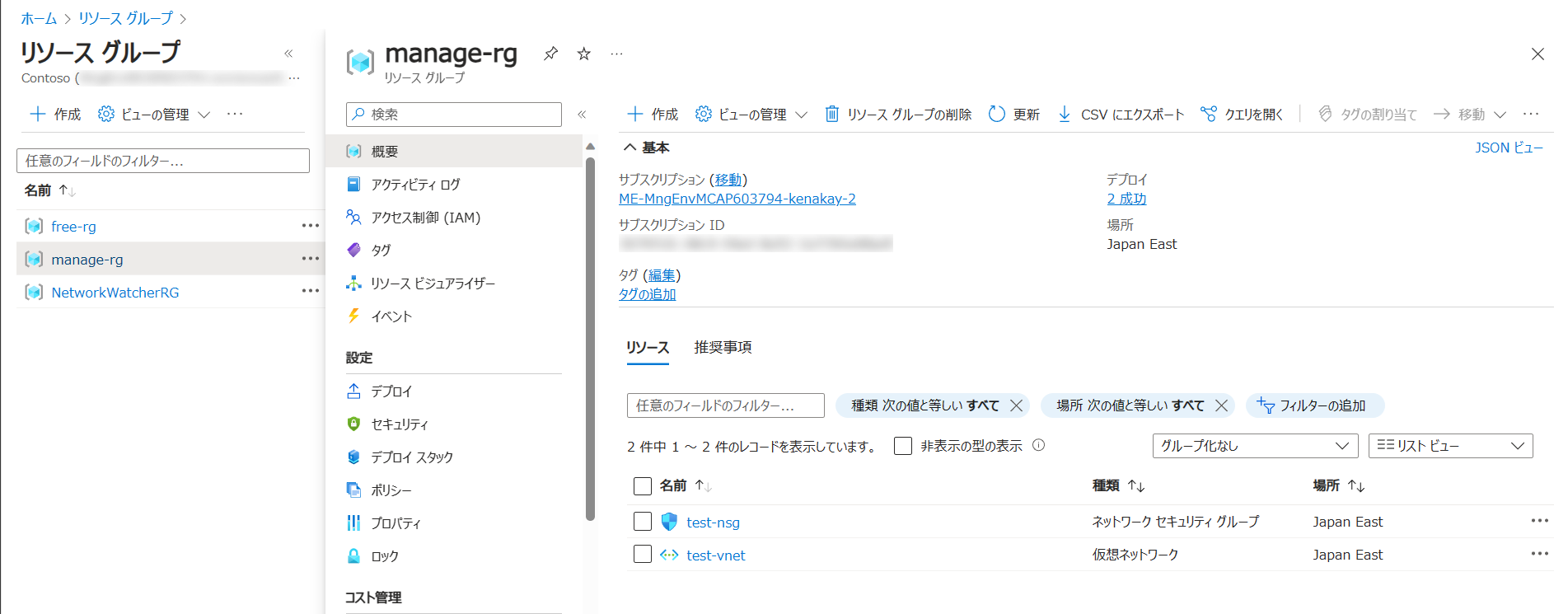Remove the 場所 filter pill
The image size is (1568, 614).
coord(1222,405)
